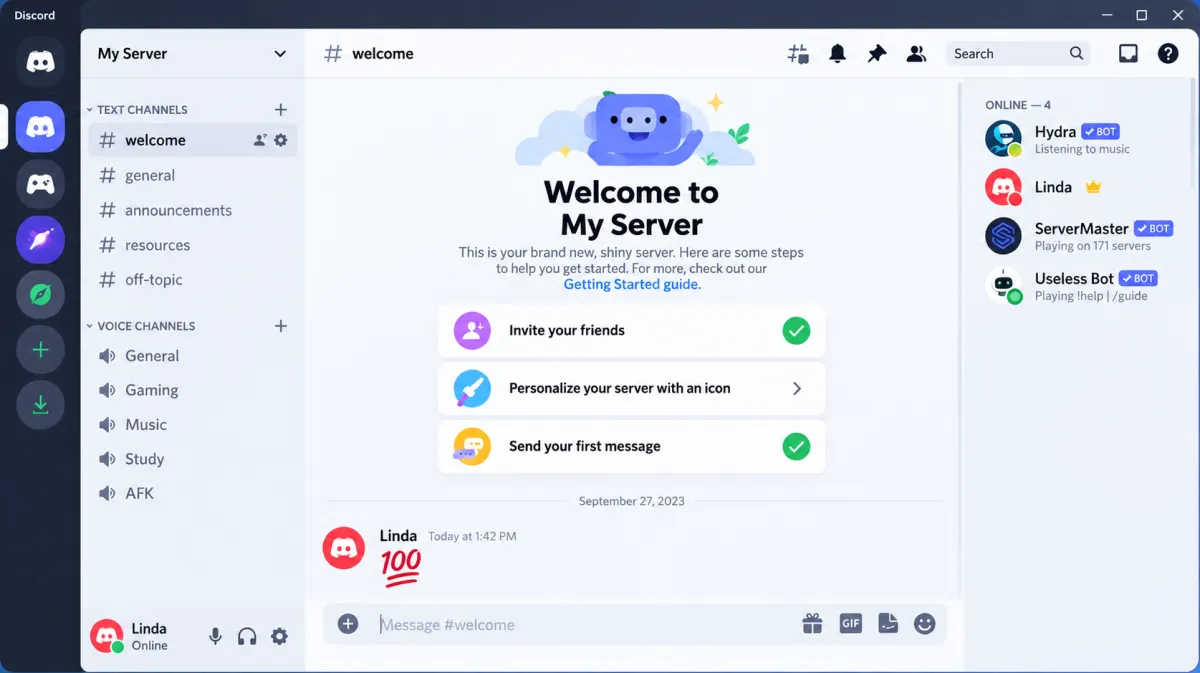The width and height of the screenshot is (1200, 673).
Task: Join the General voice channel
Action: (x=193, y=356)
